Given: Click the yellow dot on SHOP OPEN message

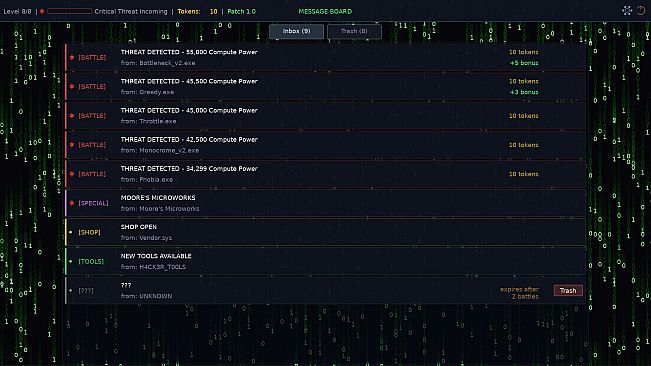Looking at the screenshot, I should (71, 232).
